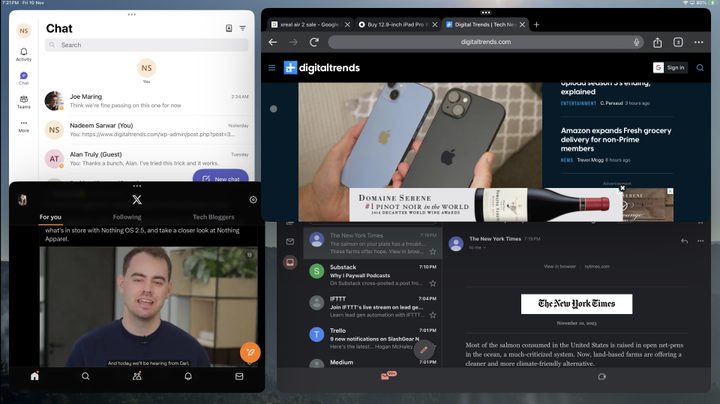720x404 pixels.
Task: Select the Digital Trends browser tab
Action: tap(481, 25)
